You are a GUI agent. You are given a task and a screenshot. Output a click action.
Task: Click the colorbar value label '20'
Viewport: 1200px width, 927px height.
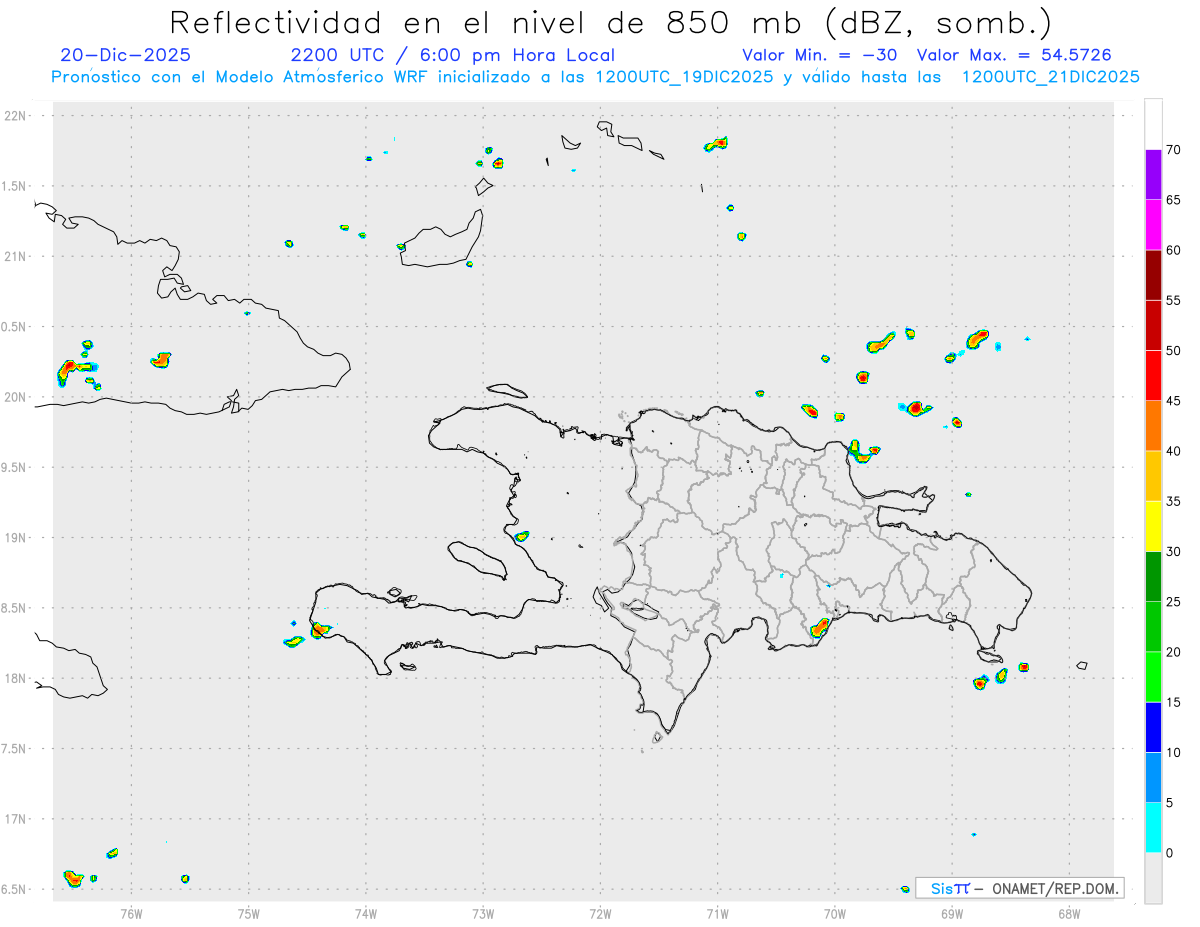[1172, 652]
